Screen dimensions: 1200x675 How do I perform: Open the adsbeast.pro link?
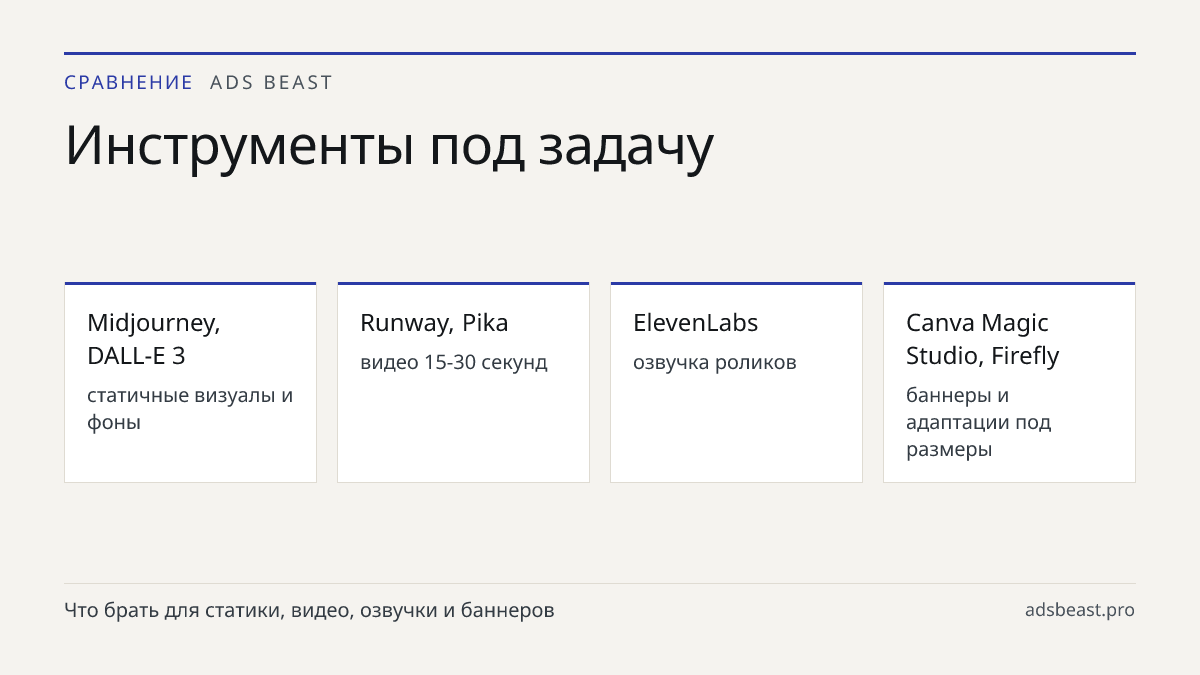tap(1080, 610)
